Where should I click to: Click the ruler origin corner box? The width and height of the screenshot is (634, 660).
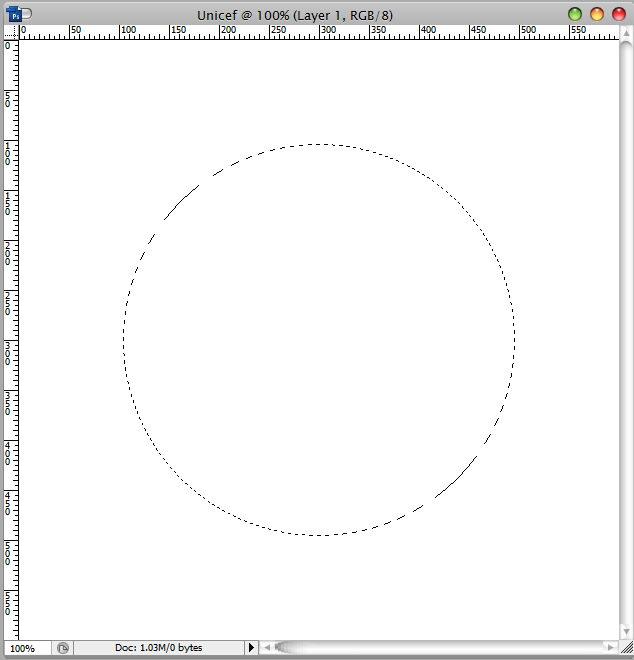coord(11,32)
